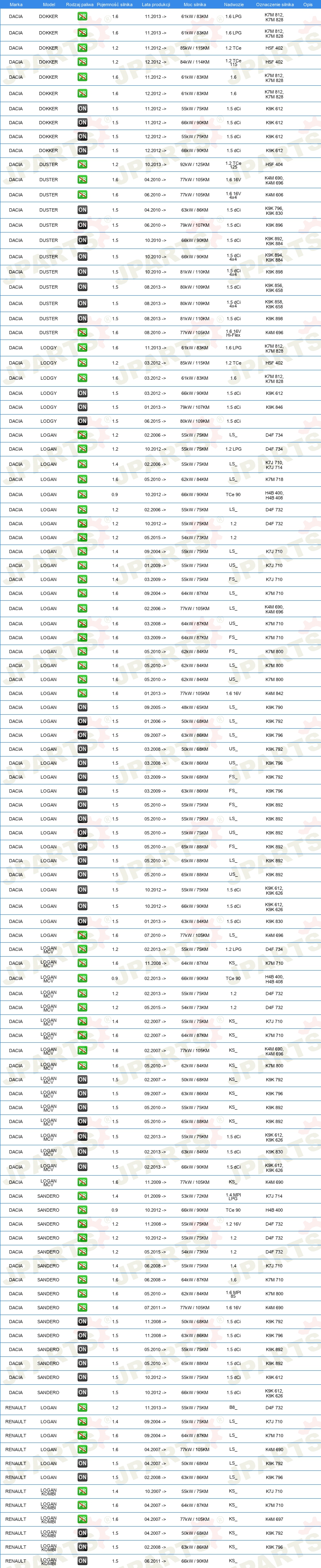Click PB icon in Logan Kombi K4M 697 row
321x1568 pixels.
82,1519
